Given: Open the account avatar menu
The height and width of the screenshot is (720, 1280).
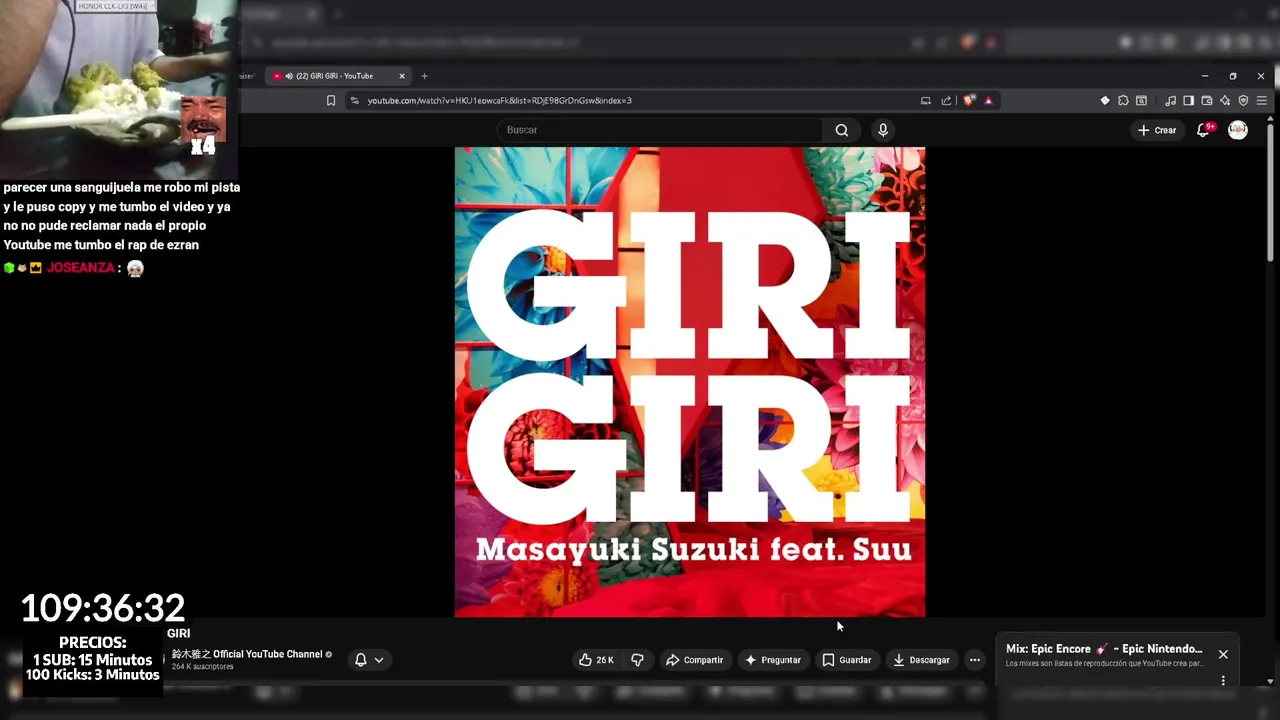Looking at the screenshot, I should (x=1238, y=130).
